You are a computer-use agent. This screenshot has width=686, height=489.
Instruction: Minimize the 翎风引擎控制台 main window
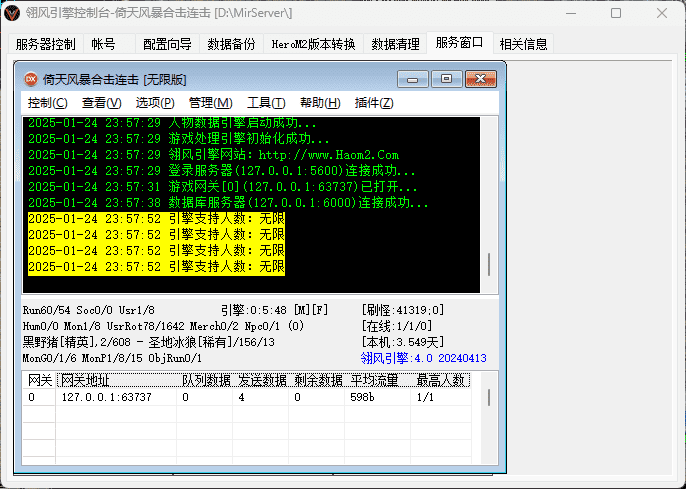pyautogui.click(x=570, y=13)
